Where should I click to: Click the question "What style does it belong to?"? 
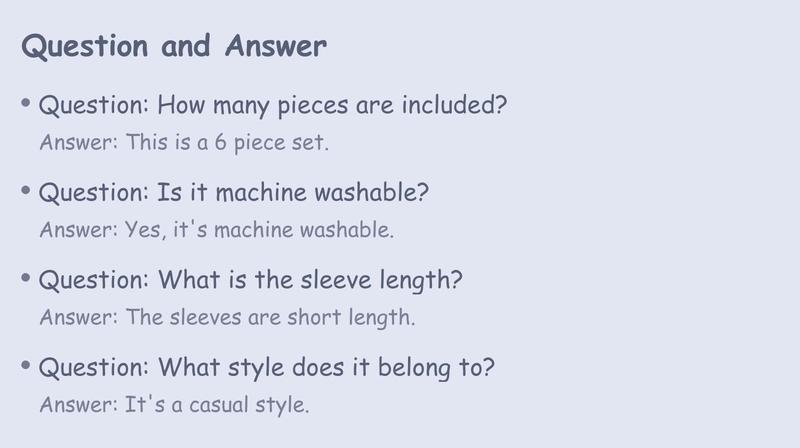tap(327, 368)
